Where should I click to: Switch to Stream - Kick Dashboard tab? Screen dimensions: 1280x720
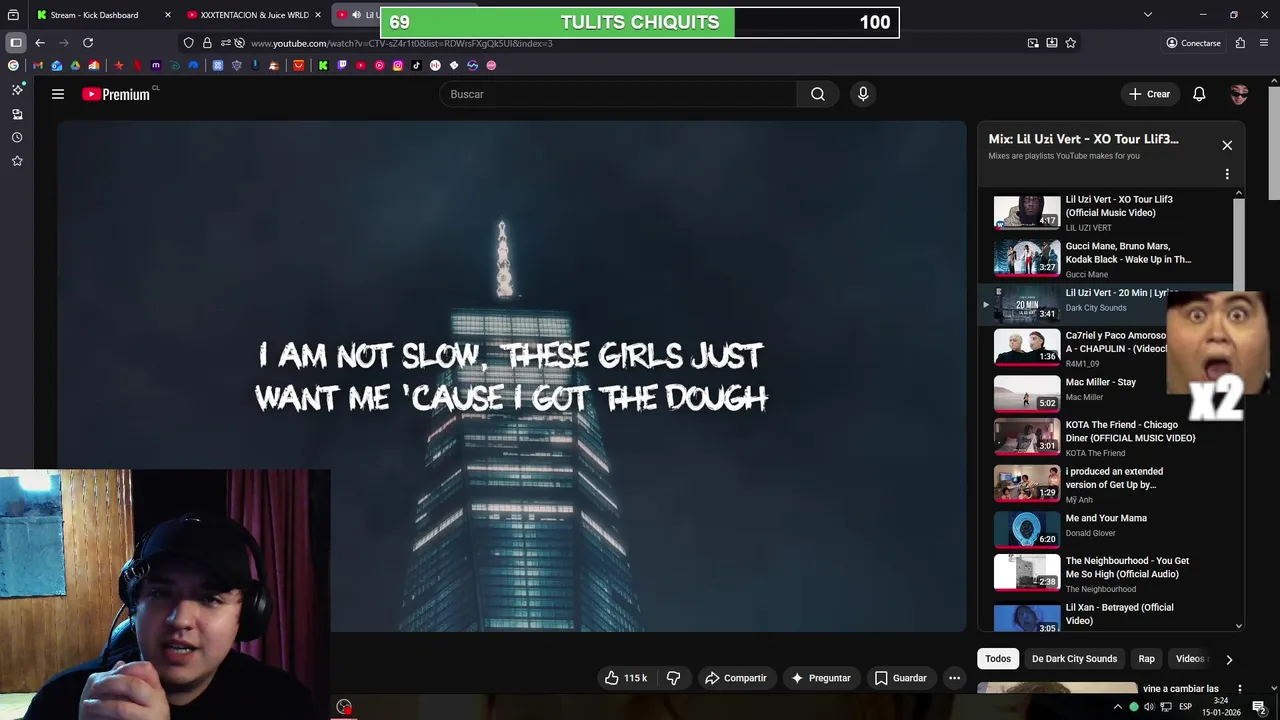pos(104,15)
